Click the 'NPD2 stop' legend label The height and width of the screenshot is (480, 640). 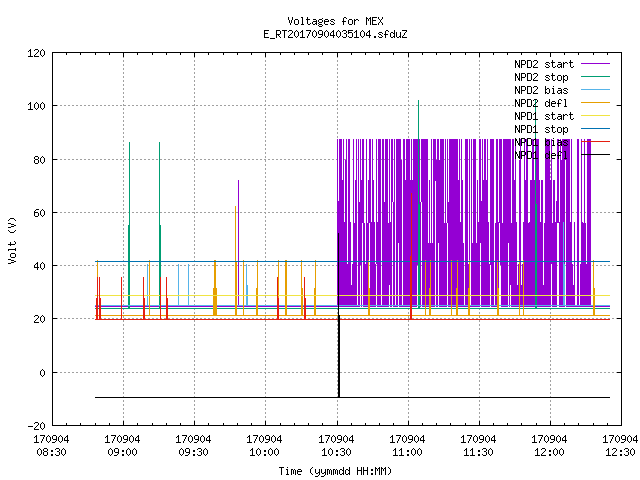(541, 77)
